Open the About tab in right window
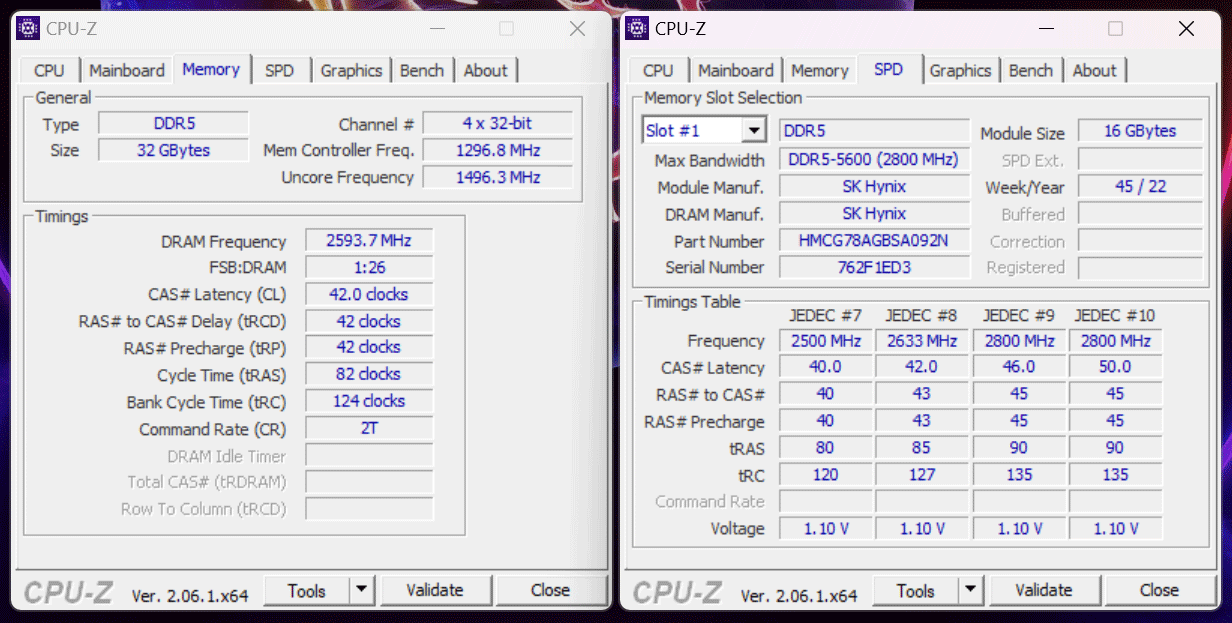Viewport: 1232px width, 623px height. point(1094,70)
